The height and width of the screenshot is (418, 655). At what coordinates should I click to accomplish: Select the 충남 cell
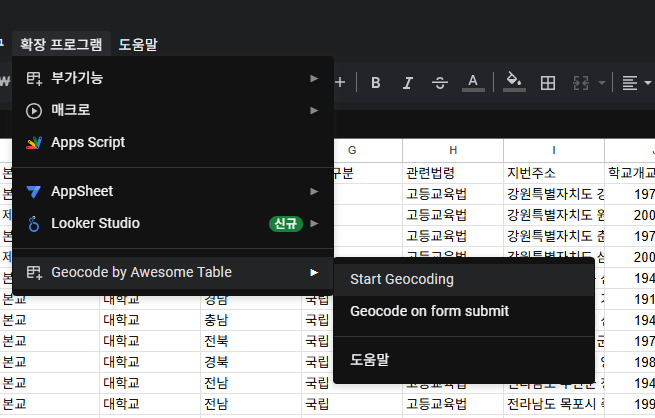[251, 320]
